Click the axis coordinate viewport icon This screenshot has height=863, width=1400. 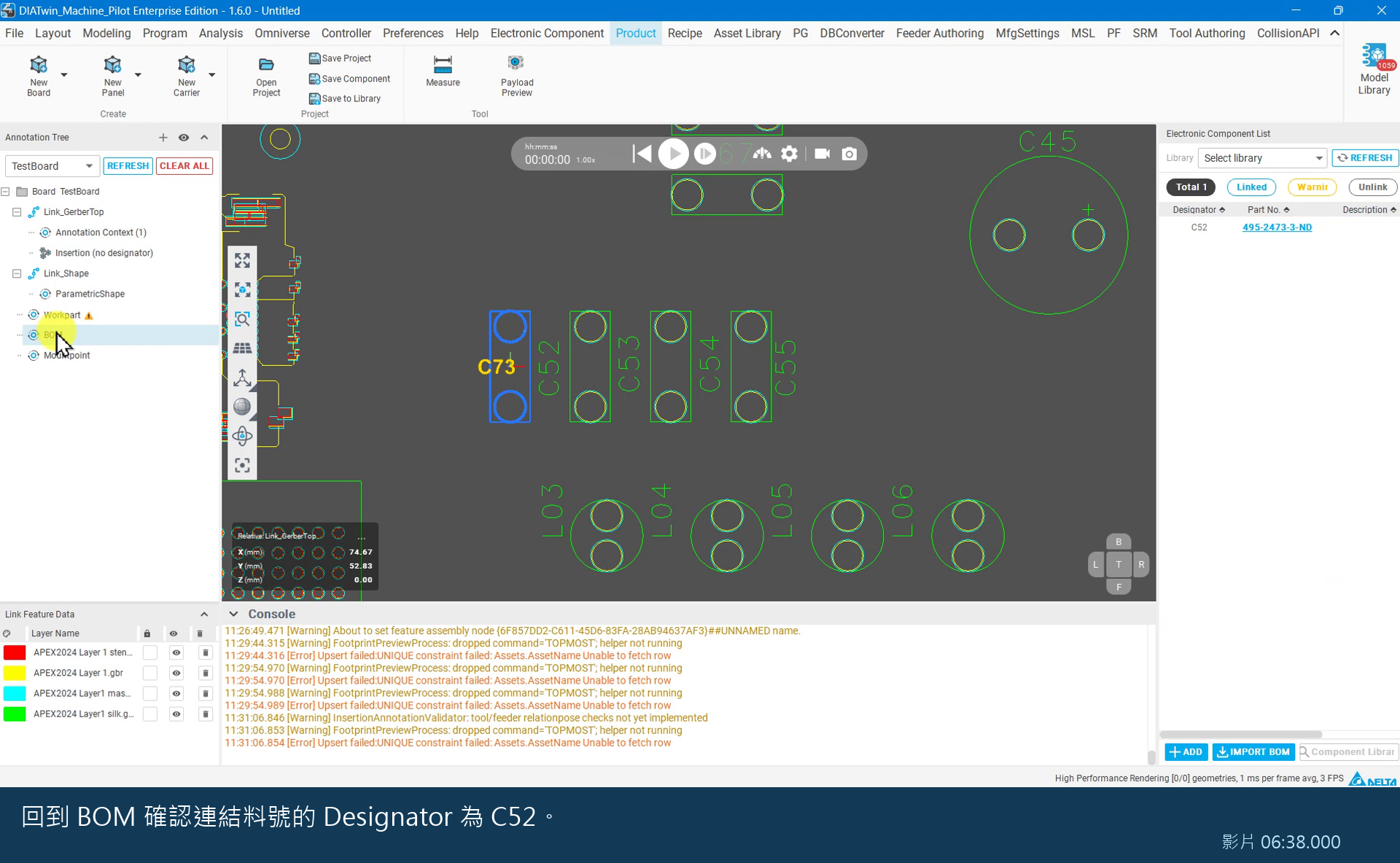point(242,378)
